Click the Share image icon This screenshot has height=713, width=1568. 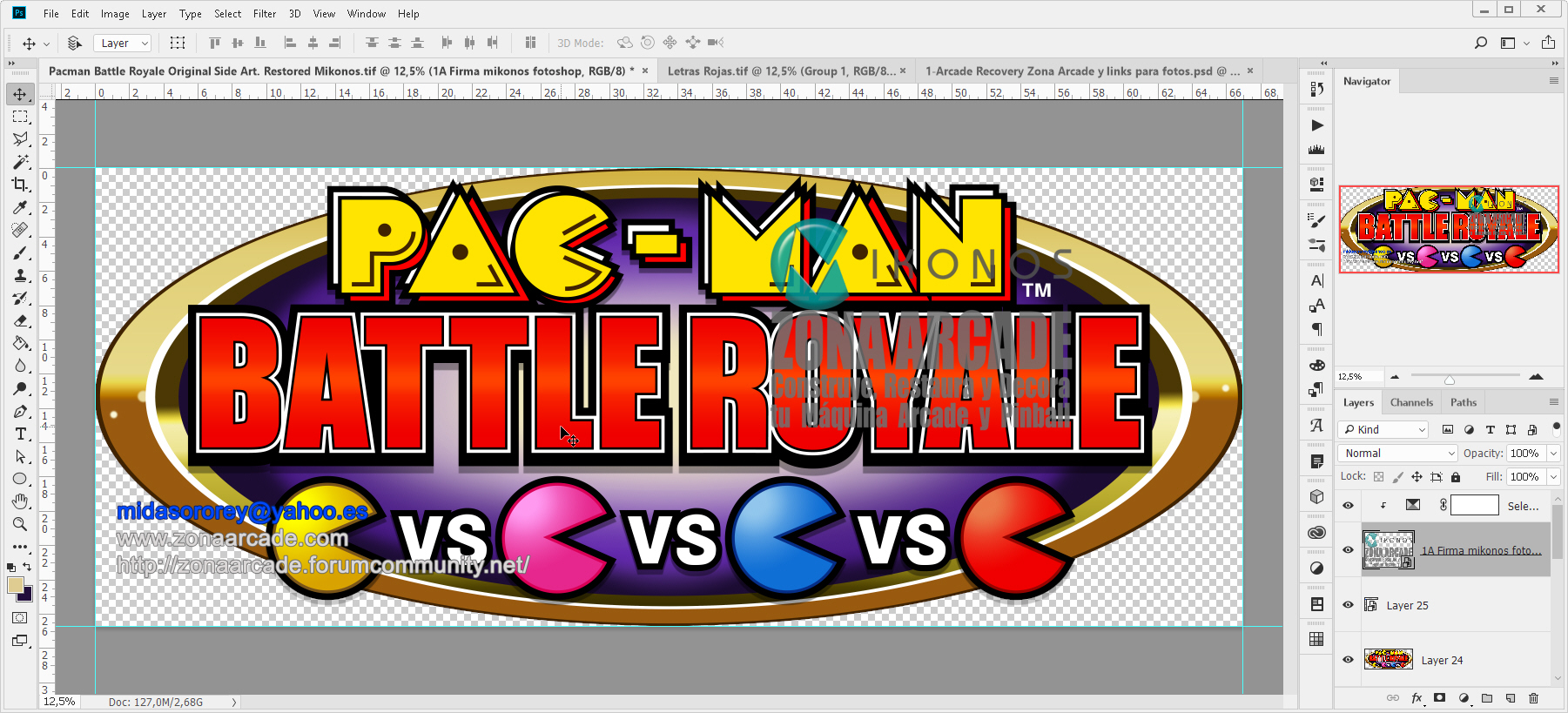(1548, 43)
